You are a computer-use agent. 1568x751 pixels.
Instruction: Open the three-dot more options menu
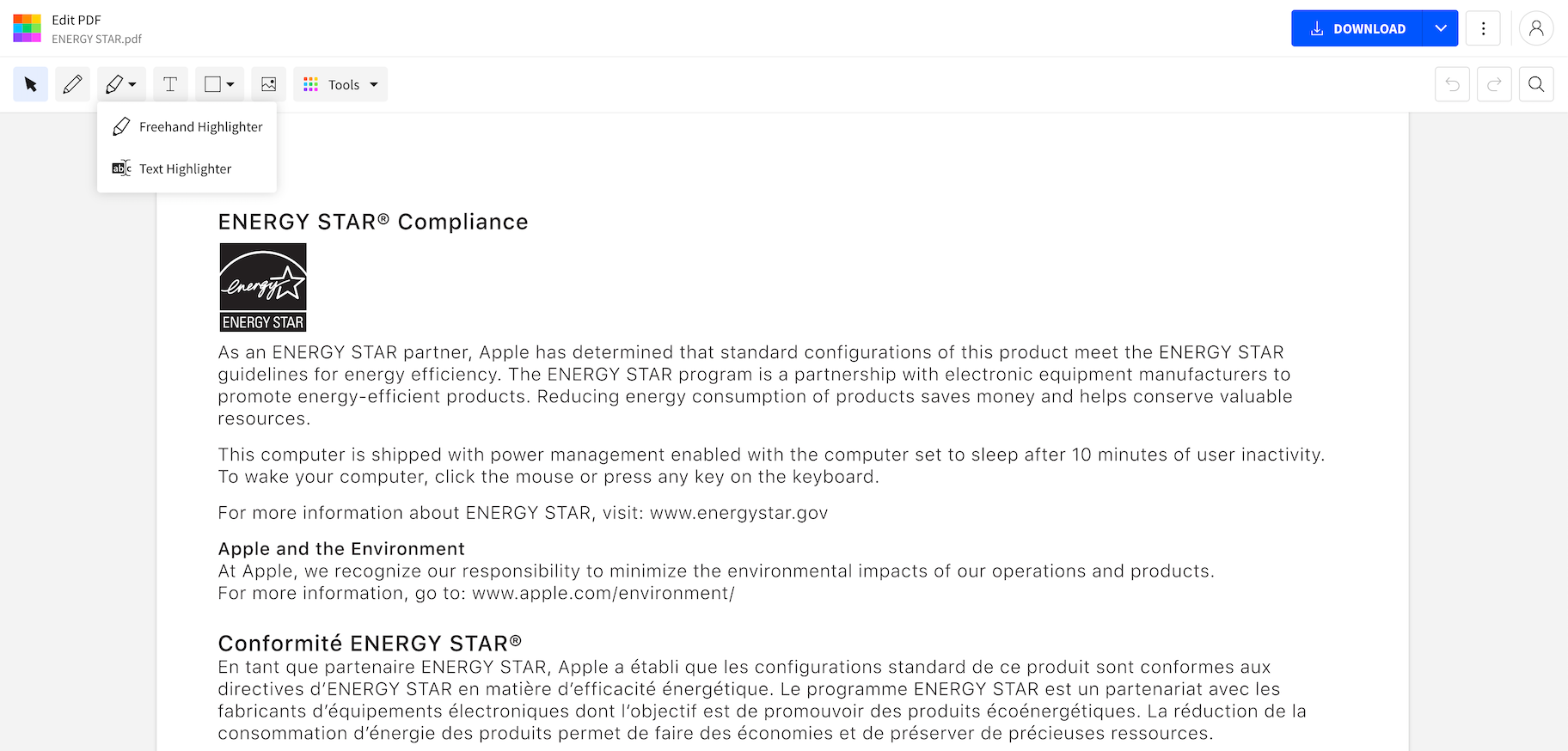1483,28
